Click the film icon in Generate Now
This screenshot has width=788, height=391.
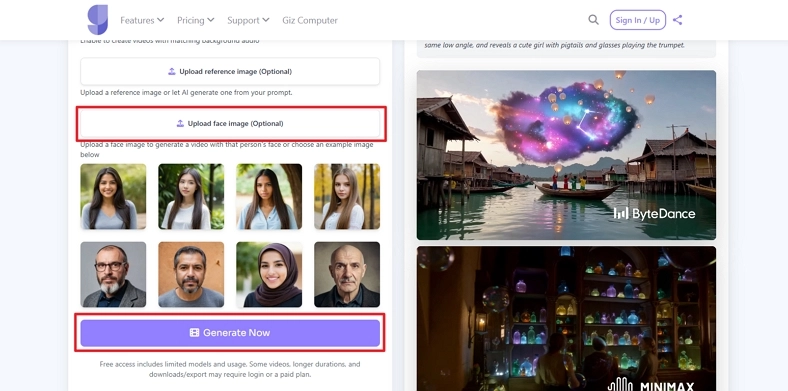tap(194, 333)
